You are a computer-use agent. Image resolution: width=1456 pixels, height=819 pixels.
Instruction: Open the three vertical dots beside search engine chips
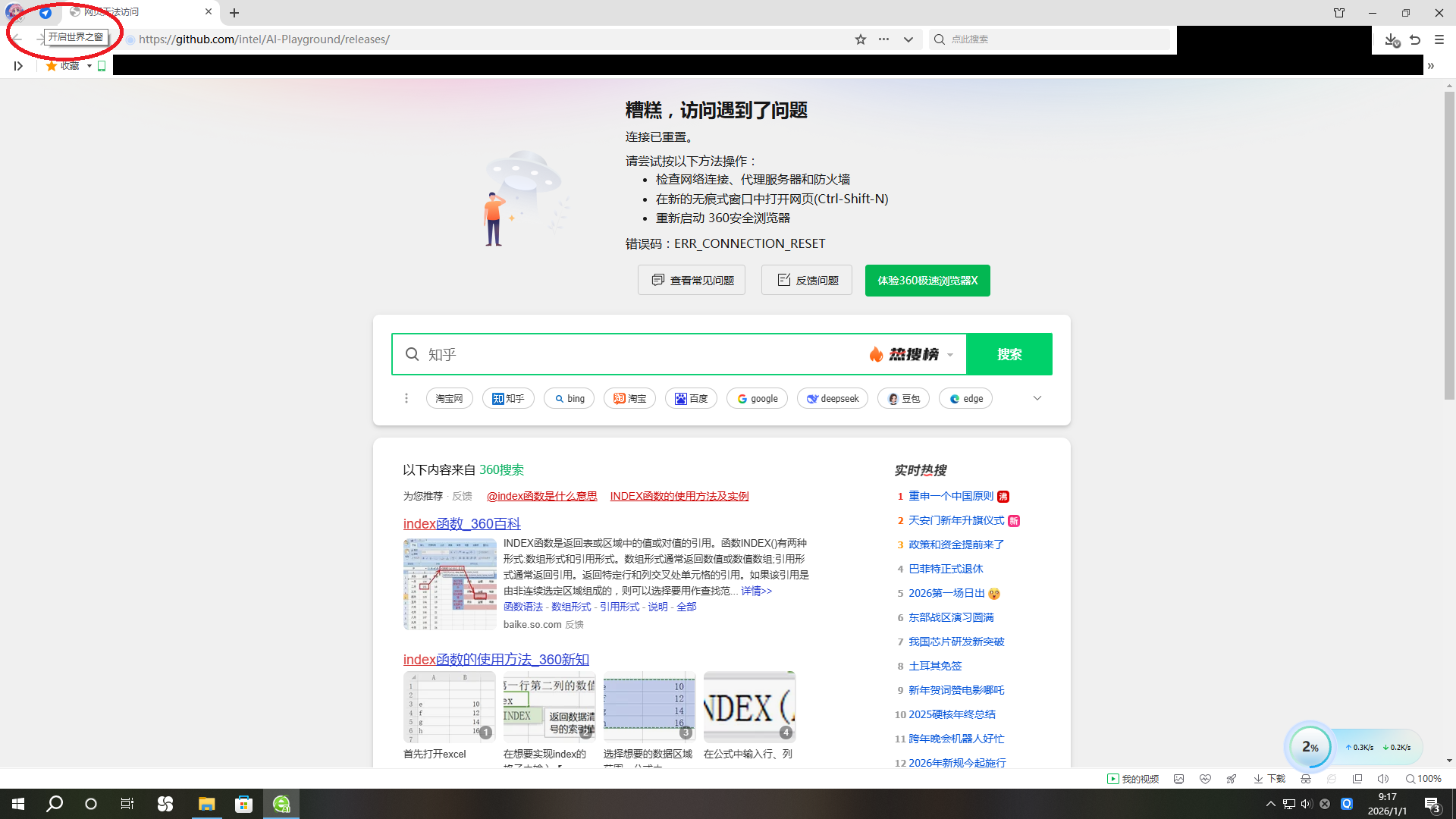[406, 398]
